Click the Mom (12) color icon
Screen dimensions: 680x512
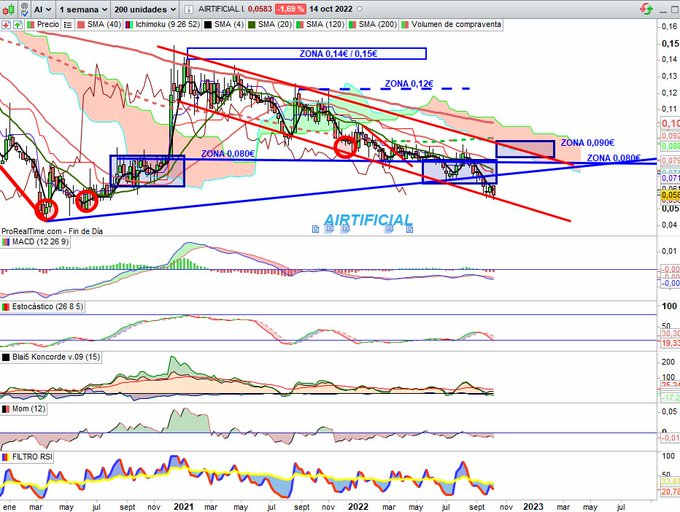coord(6,409)
